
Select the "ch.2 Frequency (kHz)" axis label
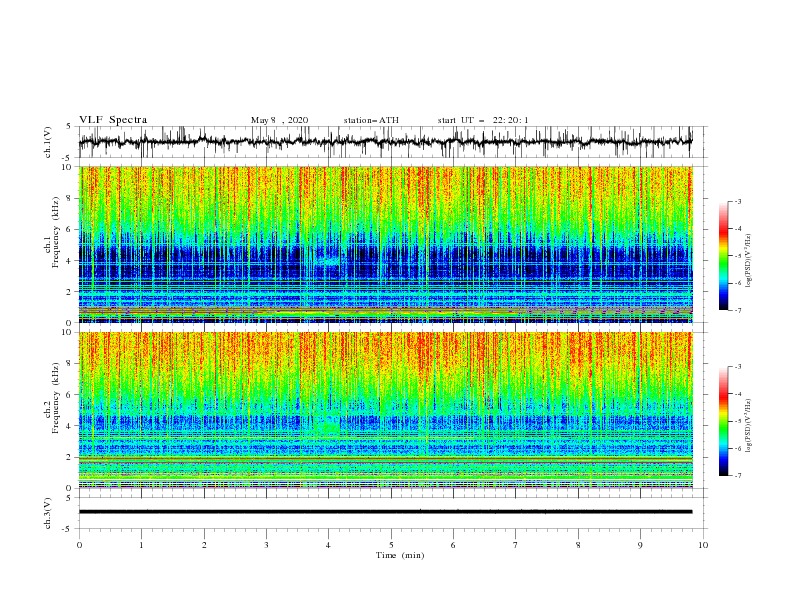click(53, 397)
